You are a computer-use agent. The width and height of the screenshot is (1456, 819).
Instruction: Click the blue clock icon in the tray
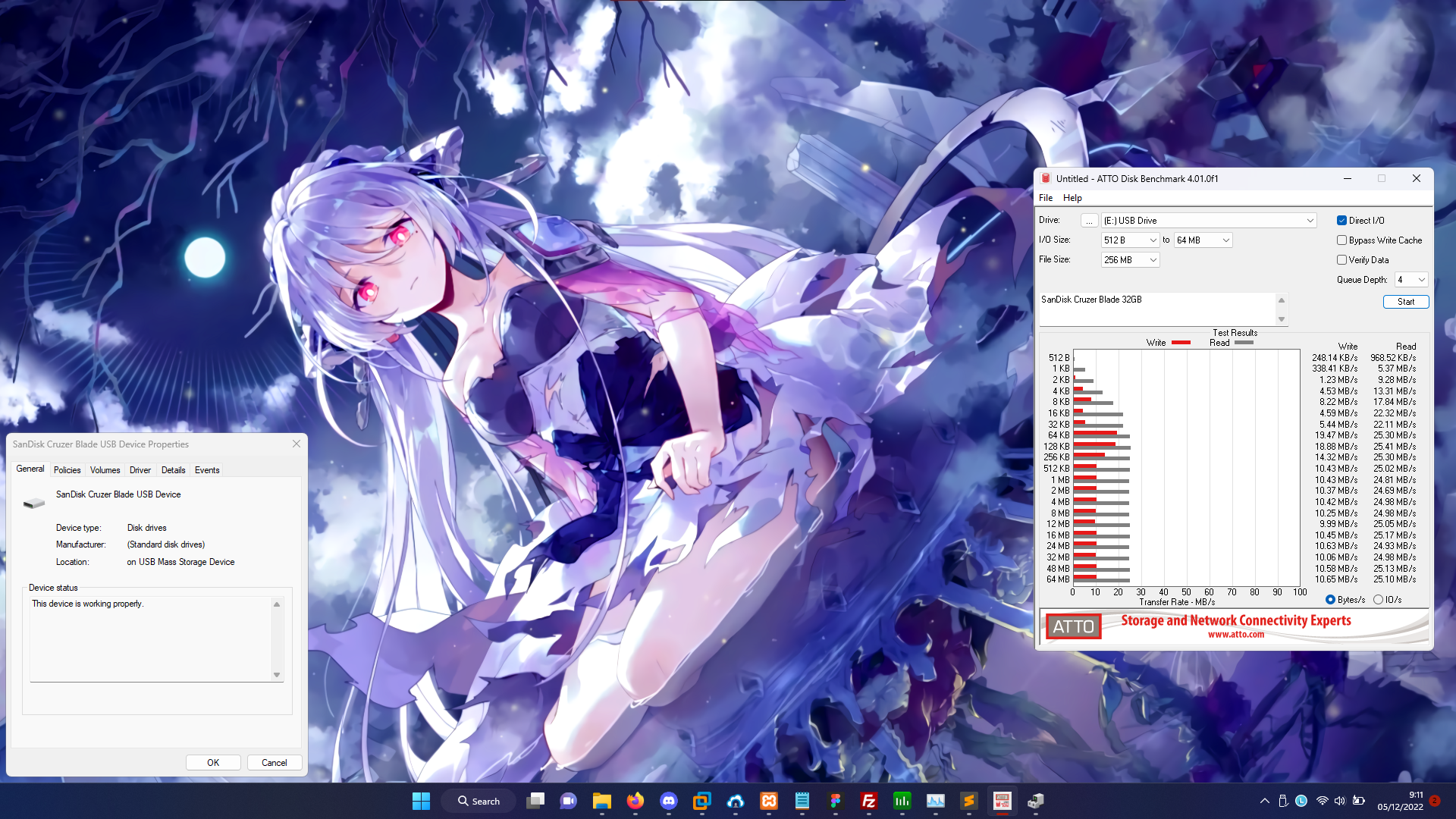[1301, 801]
